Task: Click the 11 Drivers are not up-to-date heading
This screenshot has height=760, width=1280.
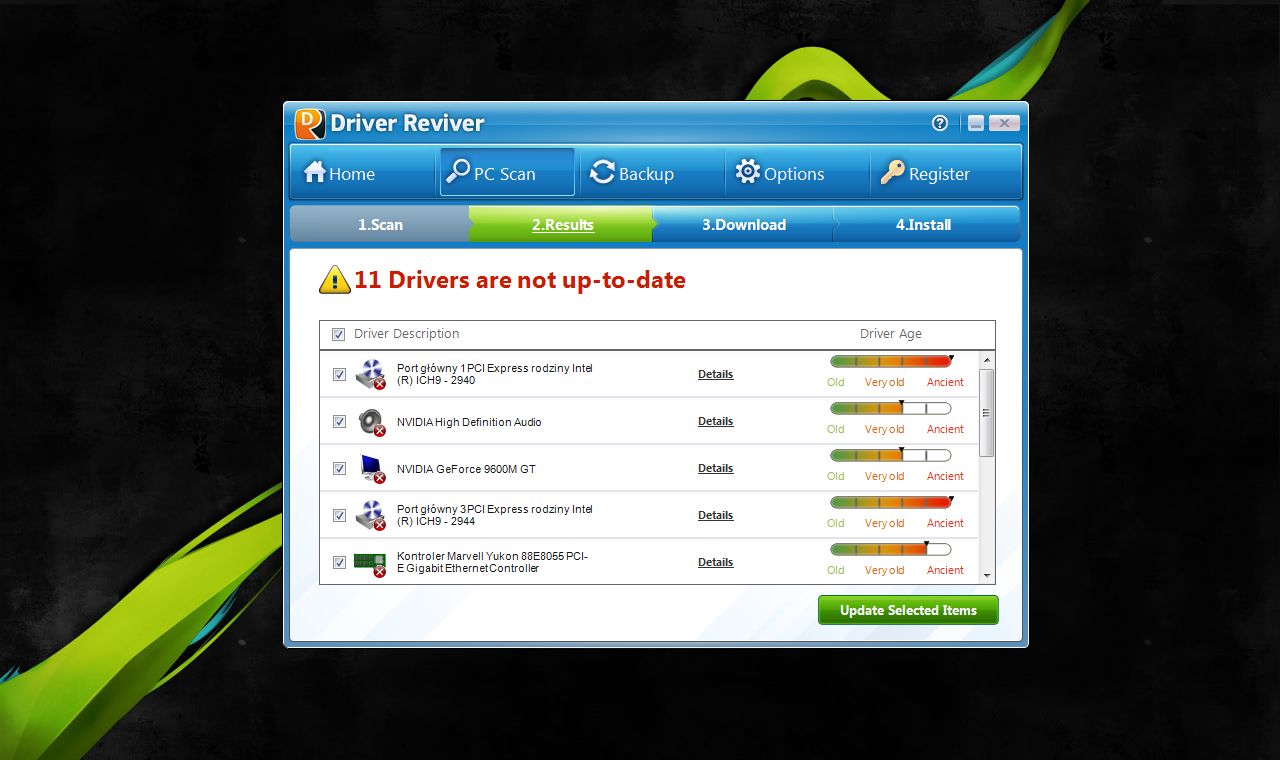Action: point(520,280)
